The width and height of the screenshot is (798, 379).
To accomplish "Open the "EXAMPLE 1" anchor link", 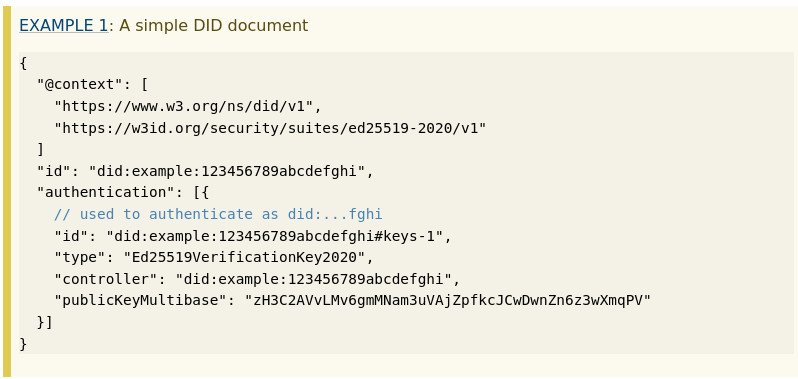I will pyautogui.click(x=63, y=25).
